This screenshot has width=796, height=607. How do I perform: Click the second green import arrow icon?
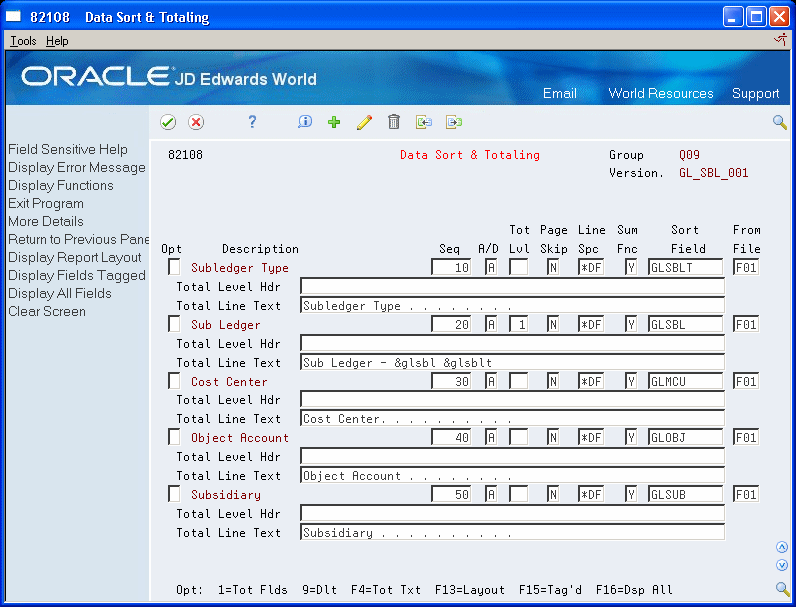(454, 122)
